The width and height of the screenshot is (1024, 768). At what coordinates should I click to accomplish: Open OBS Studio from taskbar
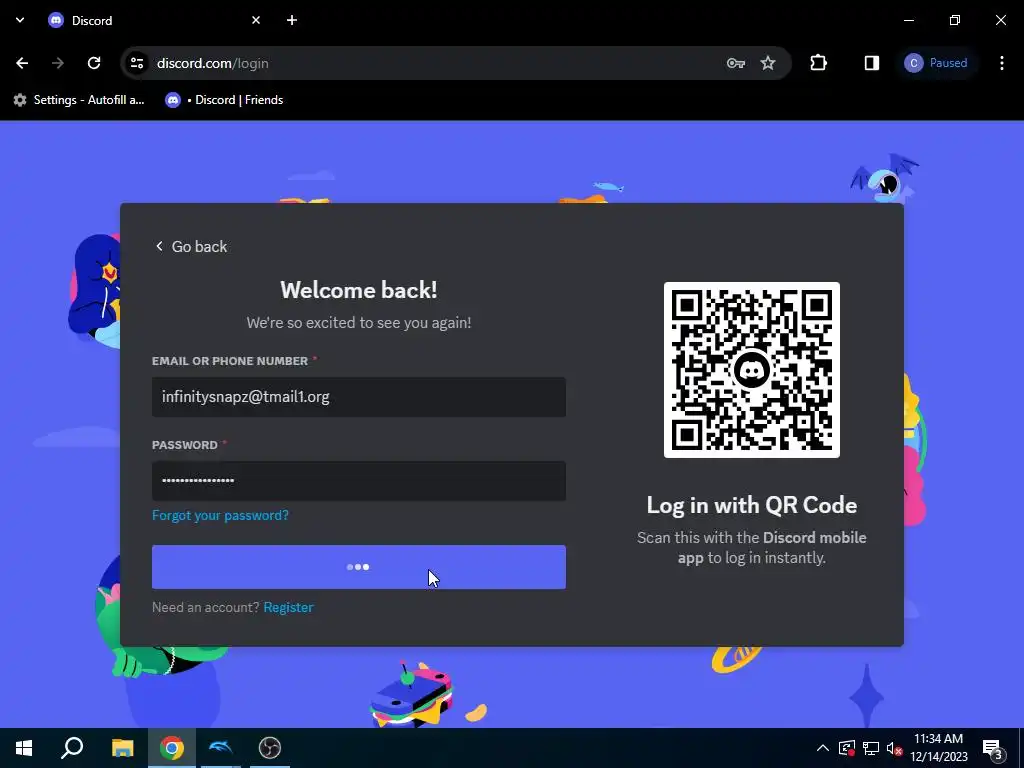(x=270, y=748)
